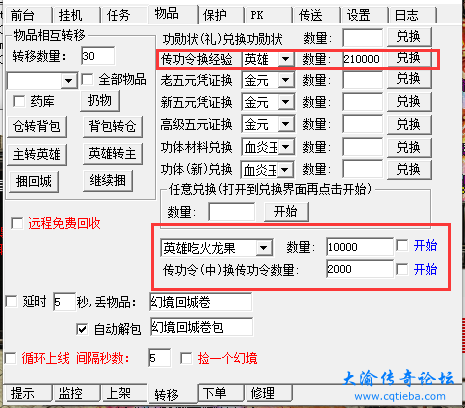Click the 数量 field showing 210000
This screenshot has height=408, width=465.
click(363, 59)
